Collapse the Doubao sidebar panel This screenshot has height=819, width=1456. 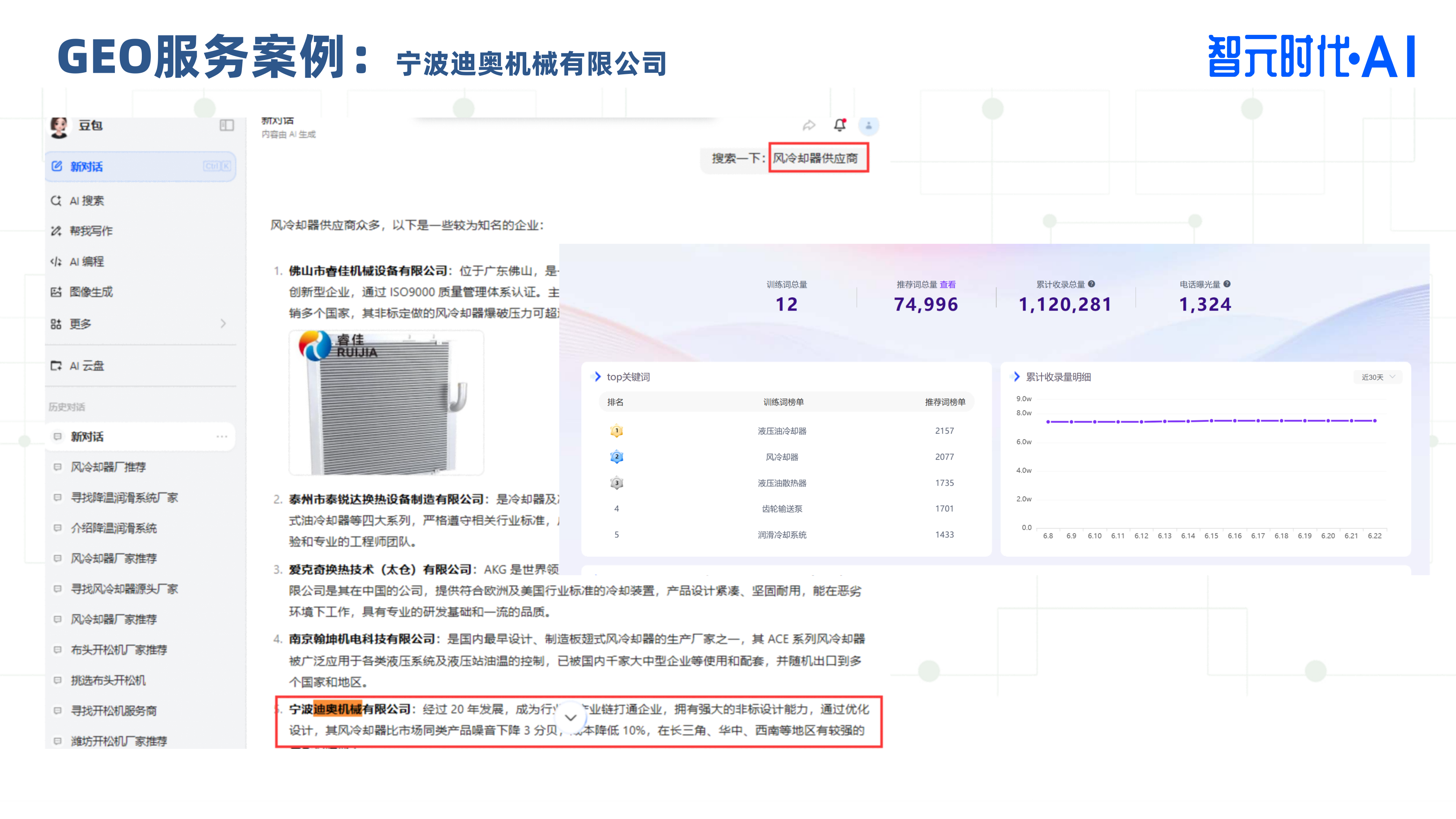coord(227,125)
